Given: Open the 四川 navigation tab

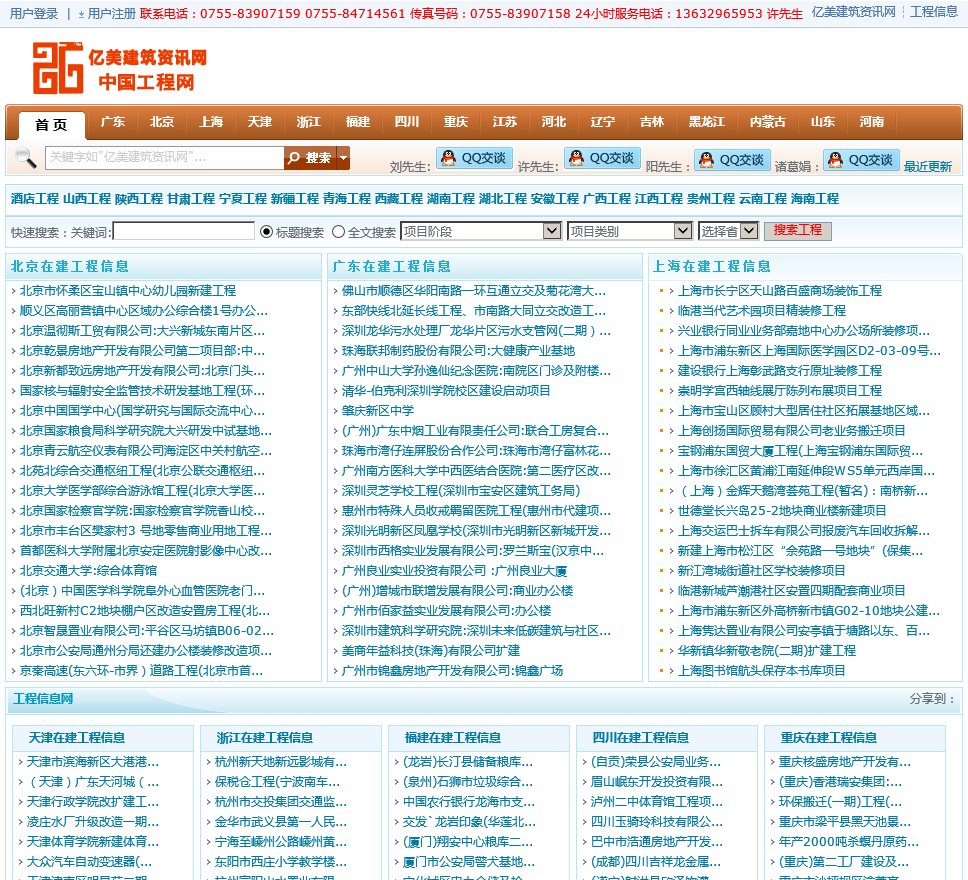Looking at the screenshot, I should [407, 122].
